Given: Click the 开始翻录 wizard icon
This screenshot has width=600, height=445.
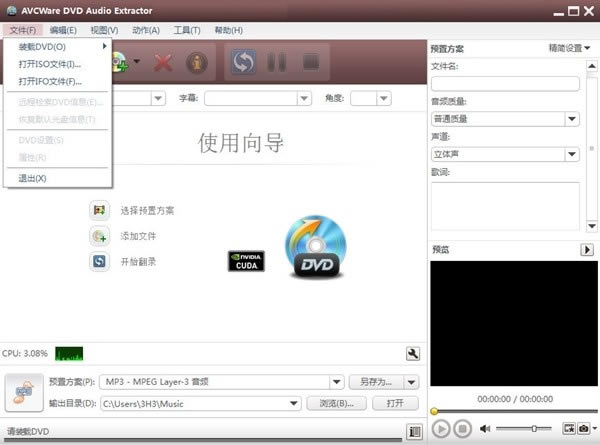Looking at the screenshot, I should (99, 261).
